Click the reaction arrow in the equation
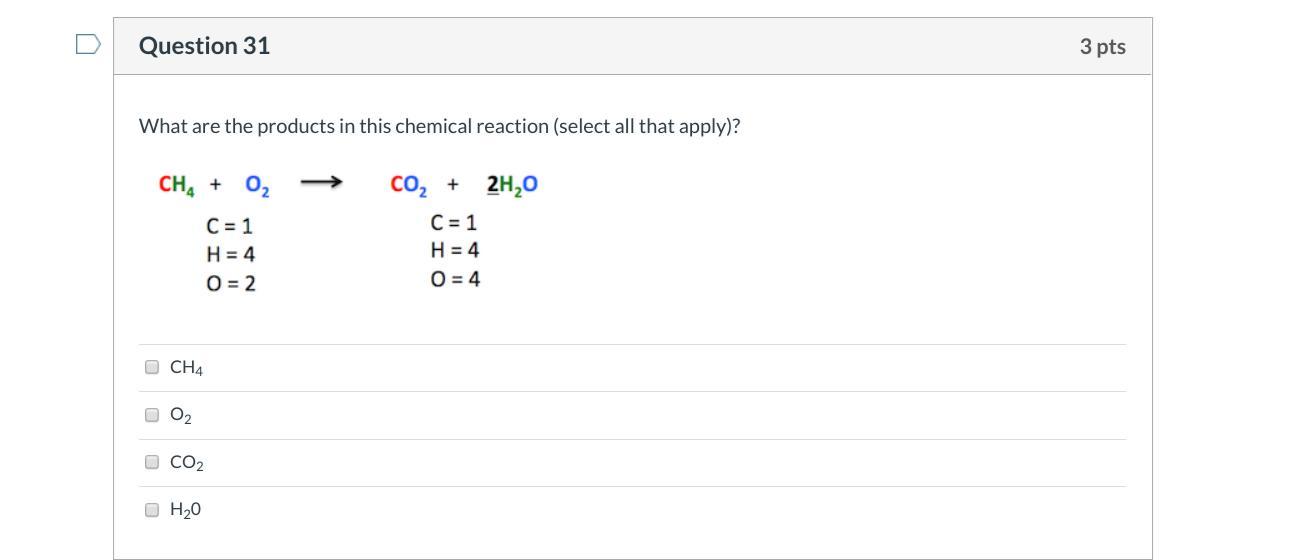 (321, 183)
